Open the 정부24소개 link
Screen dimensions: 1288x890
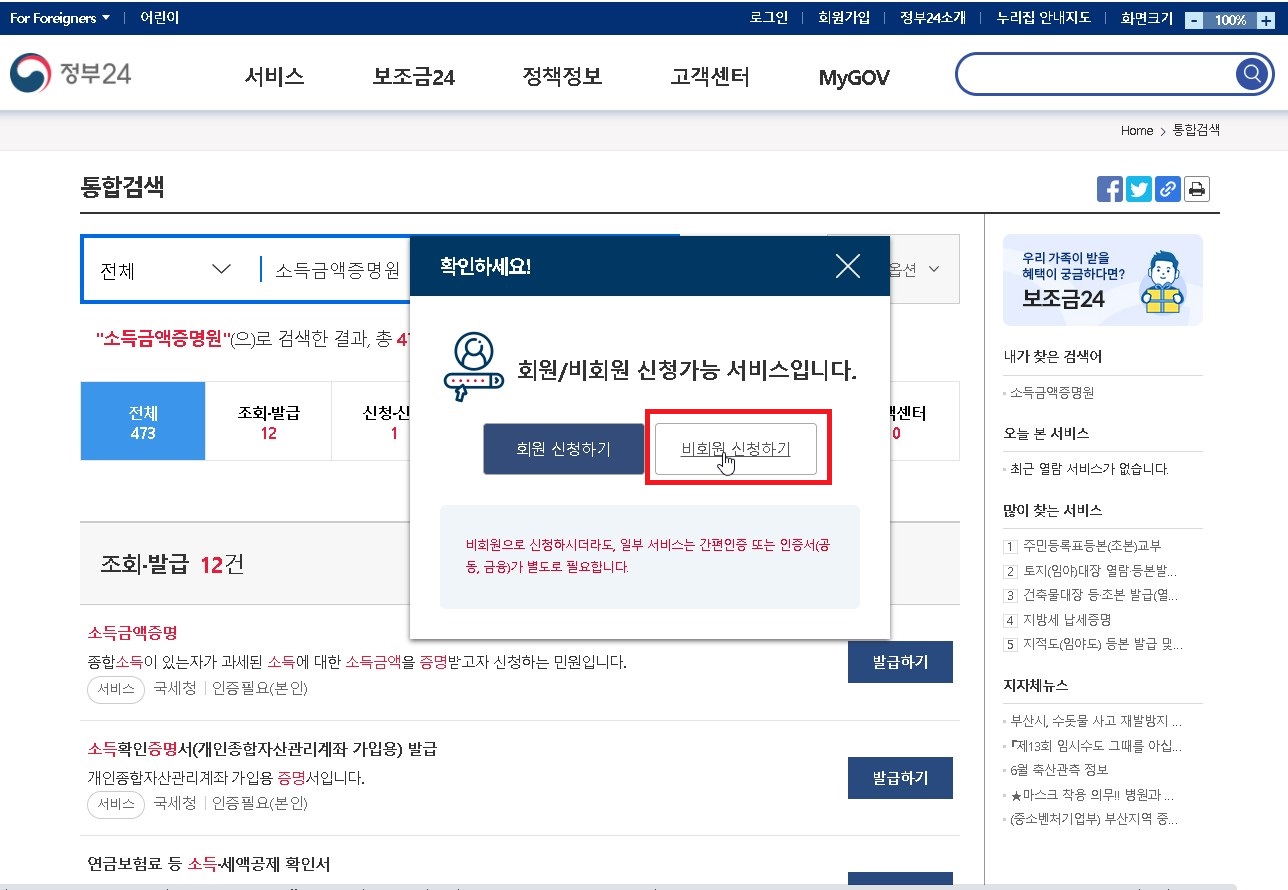tap(932, 18)
